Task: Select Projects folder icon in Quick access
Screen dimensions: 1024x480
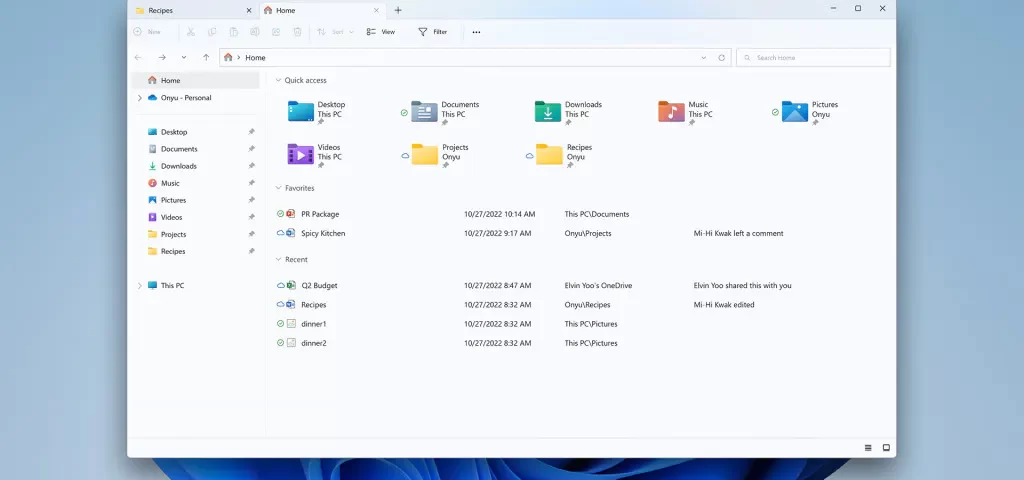Action: 424,154
